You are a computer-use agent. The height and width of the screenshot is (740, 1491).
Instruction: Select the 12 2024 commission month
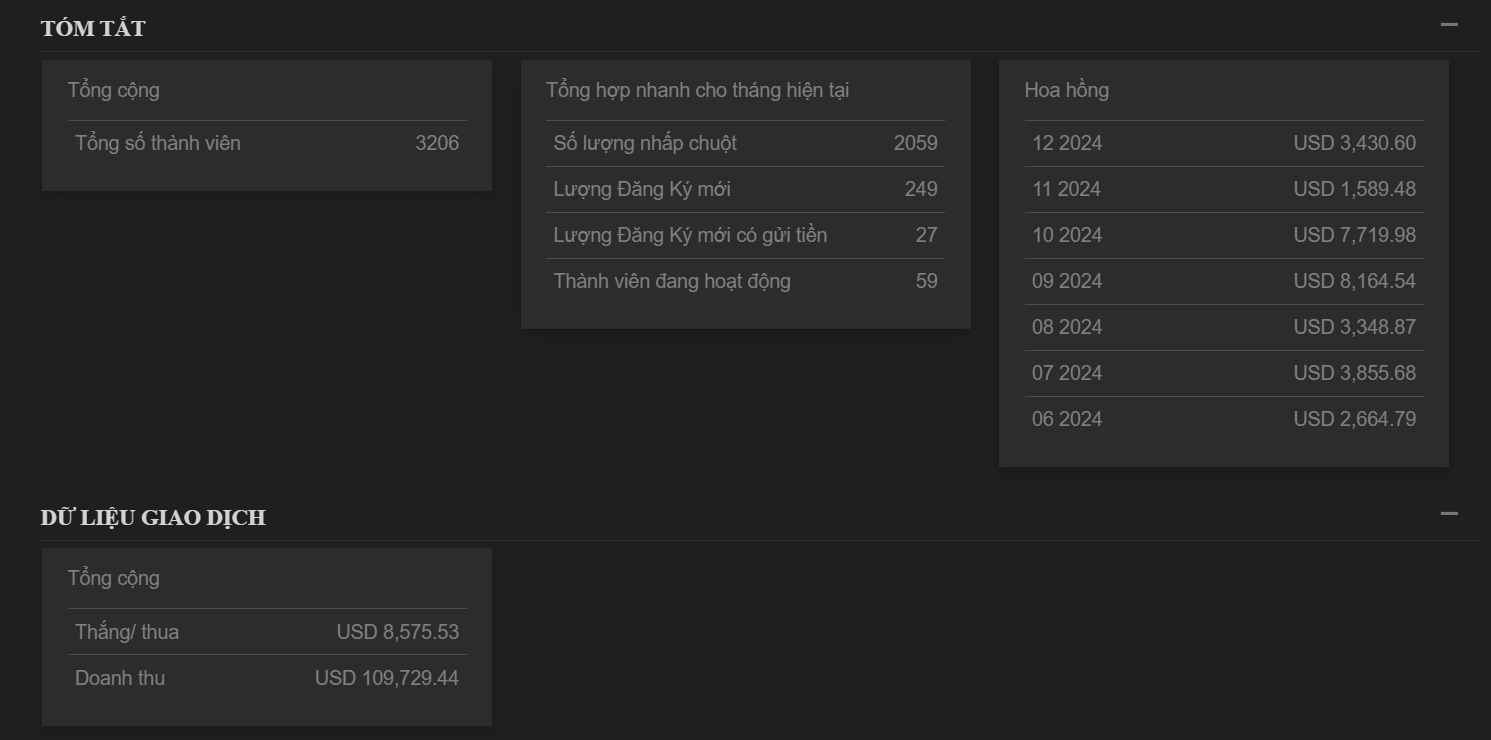(1067, 143)
